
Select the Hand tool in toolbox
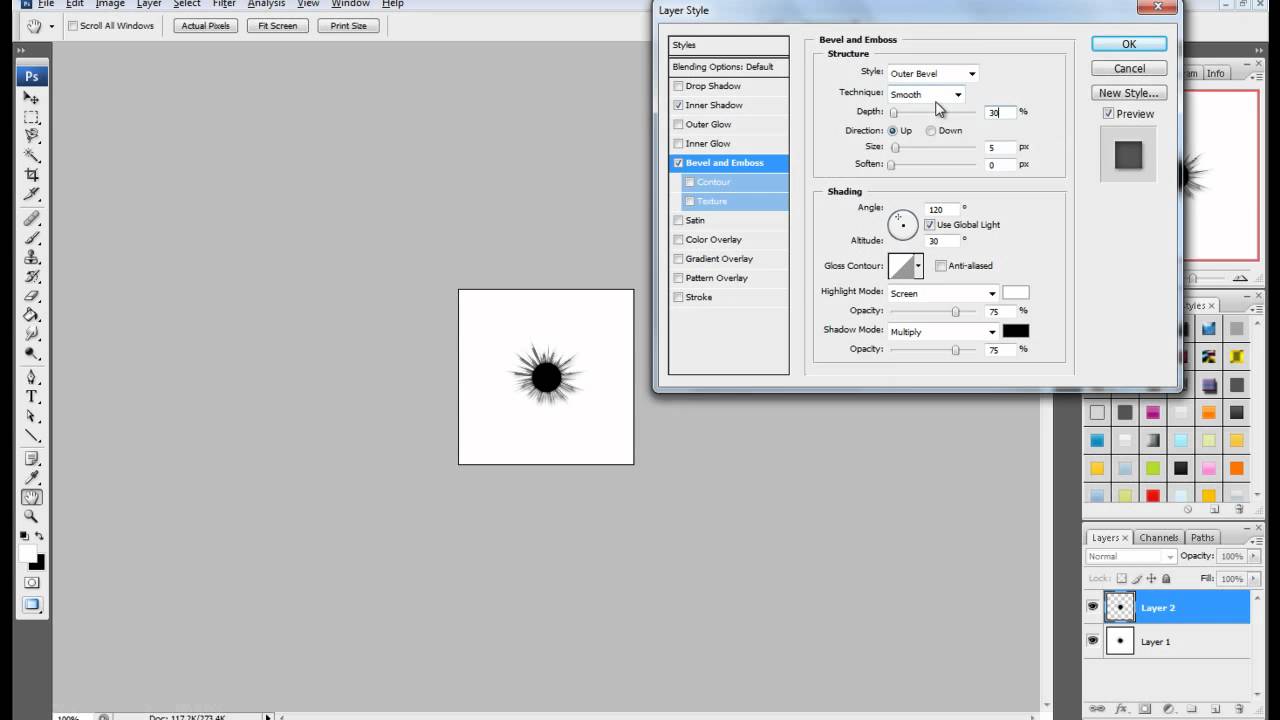click(x=31, y=497)
